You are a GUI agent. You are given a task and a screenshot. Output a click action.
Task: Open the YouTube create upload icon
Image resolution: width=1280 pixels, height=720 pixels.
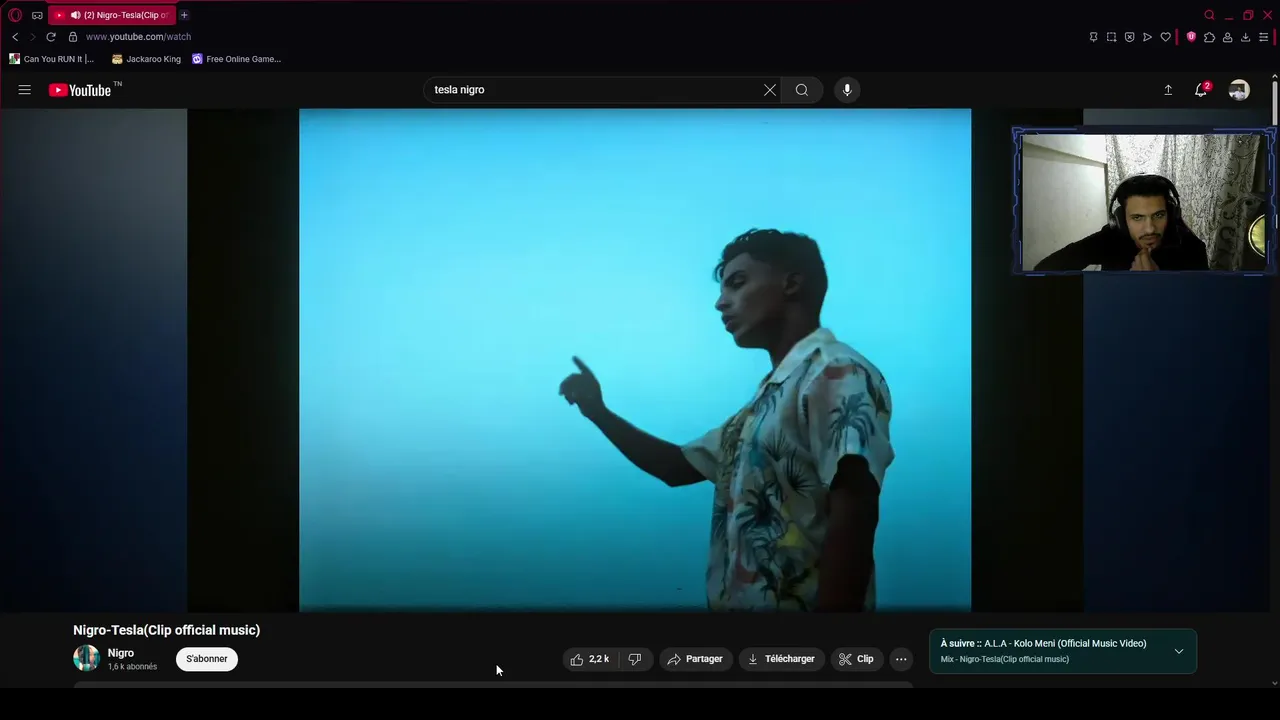point(1168,90)
